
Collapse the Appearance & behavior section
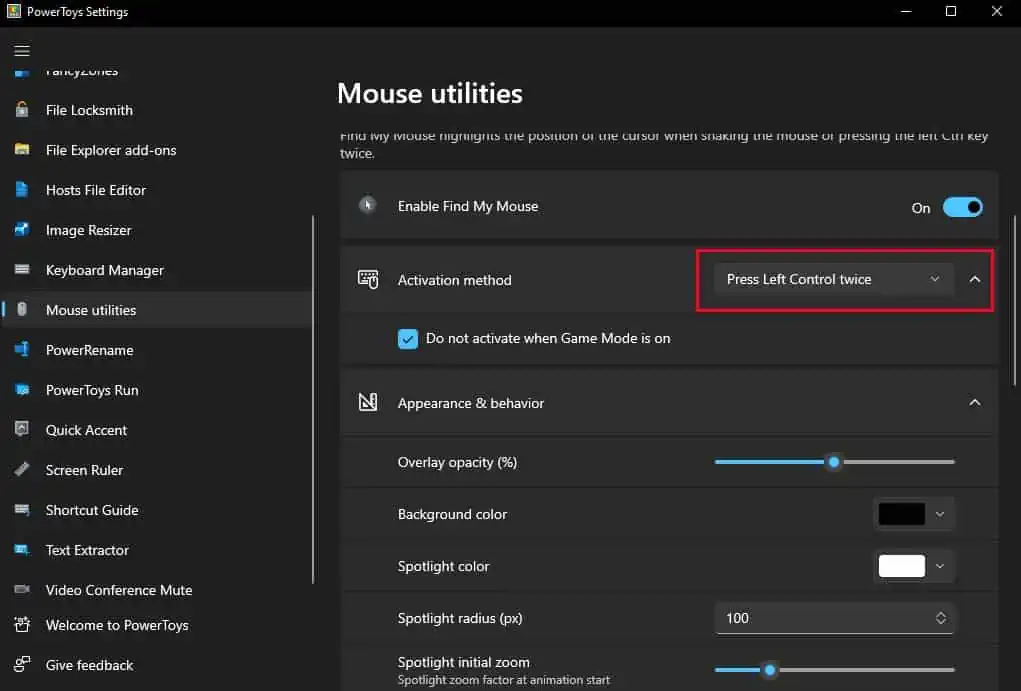tap(975, 402)
